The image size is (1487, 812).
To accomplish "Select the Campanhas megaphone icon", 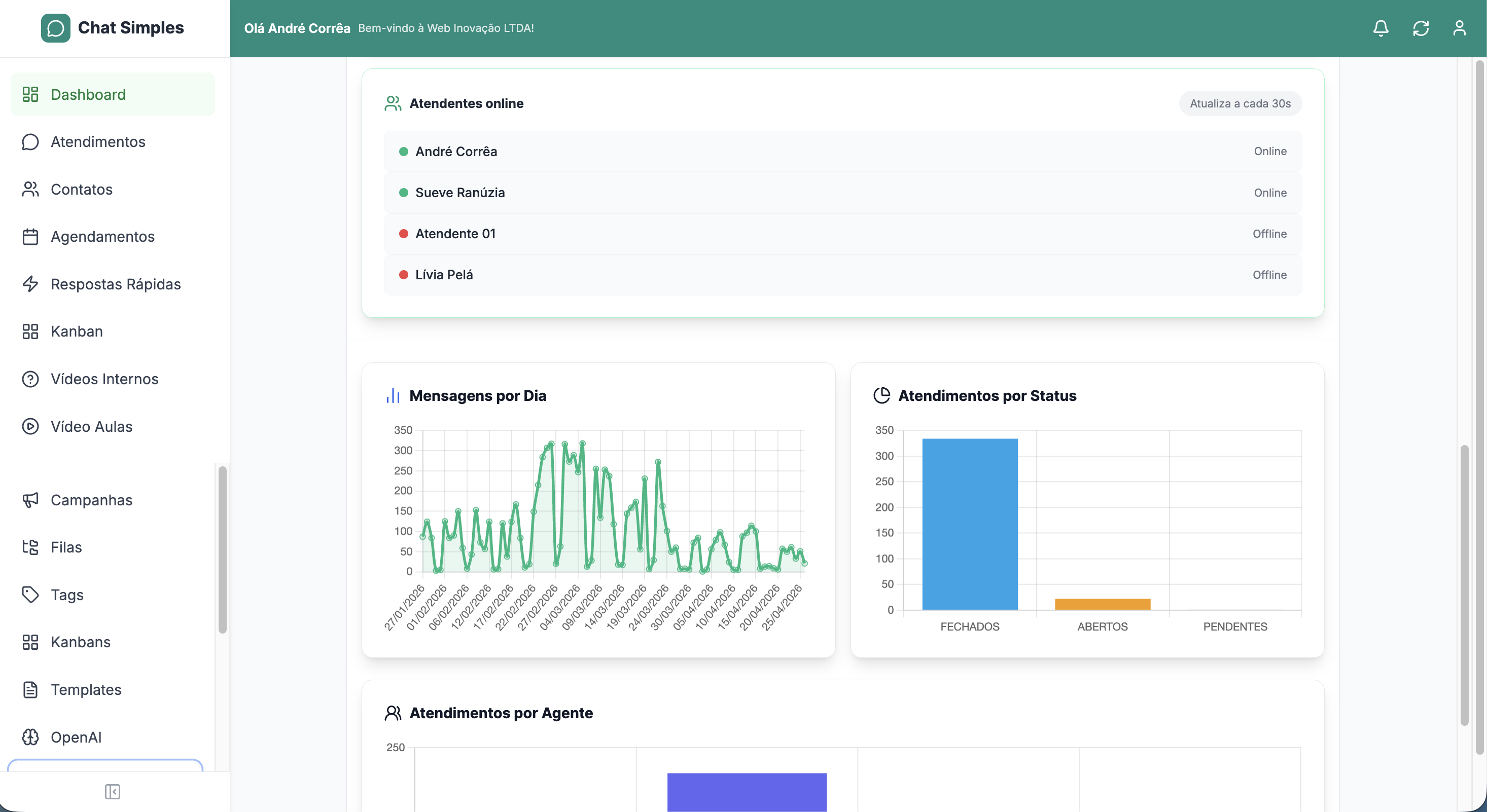I will pyautogui.click(x=30, y=500).
